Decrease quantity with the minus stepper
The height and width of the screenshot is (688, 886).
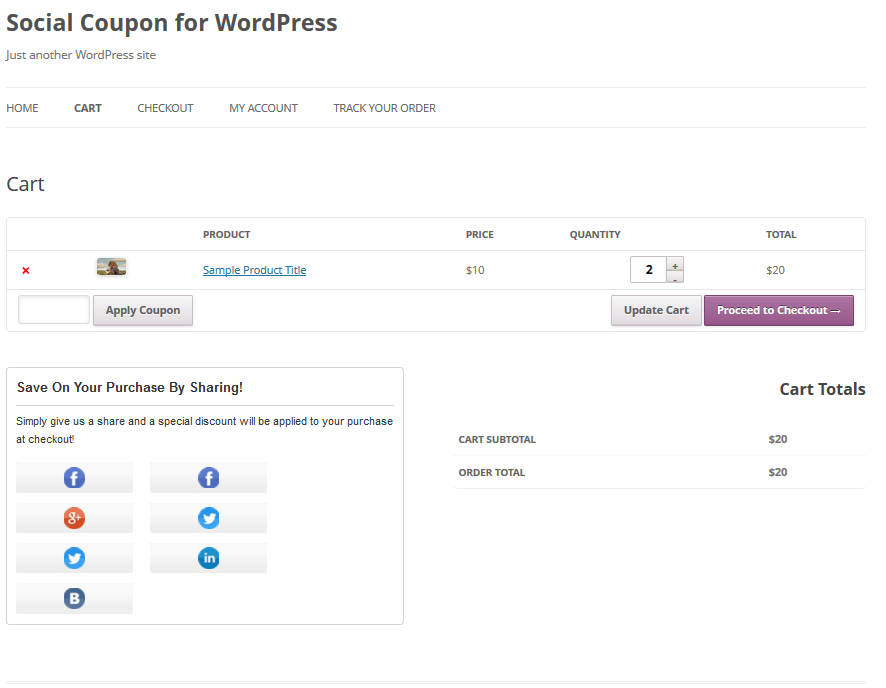[x=675, y=277]
